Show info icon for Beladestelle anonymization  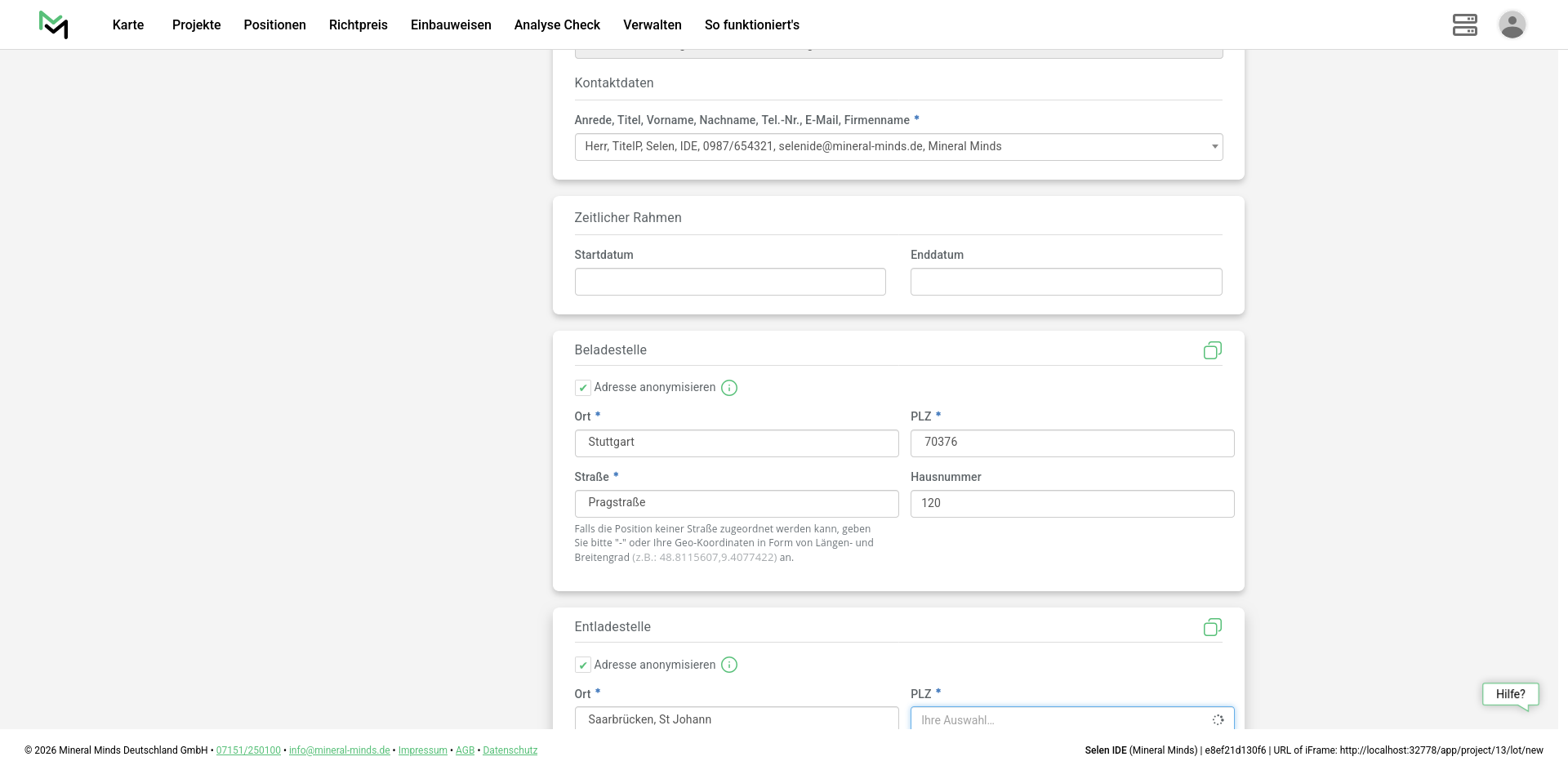coord(729,388)
